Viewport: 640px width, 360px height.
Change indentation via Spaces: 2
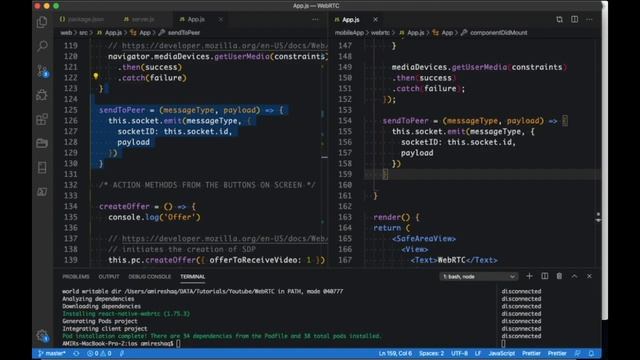pos(431,353)
